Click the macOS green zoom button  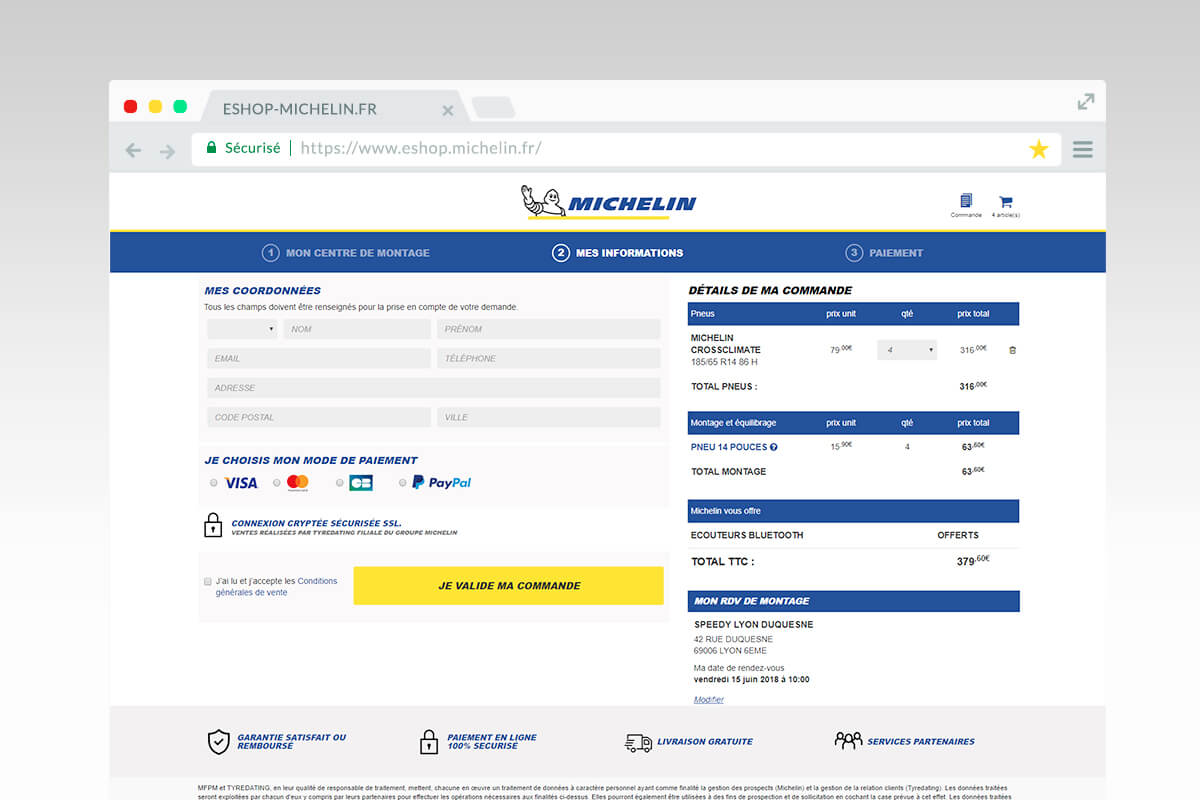[x=180, y=106]
